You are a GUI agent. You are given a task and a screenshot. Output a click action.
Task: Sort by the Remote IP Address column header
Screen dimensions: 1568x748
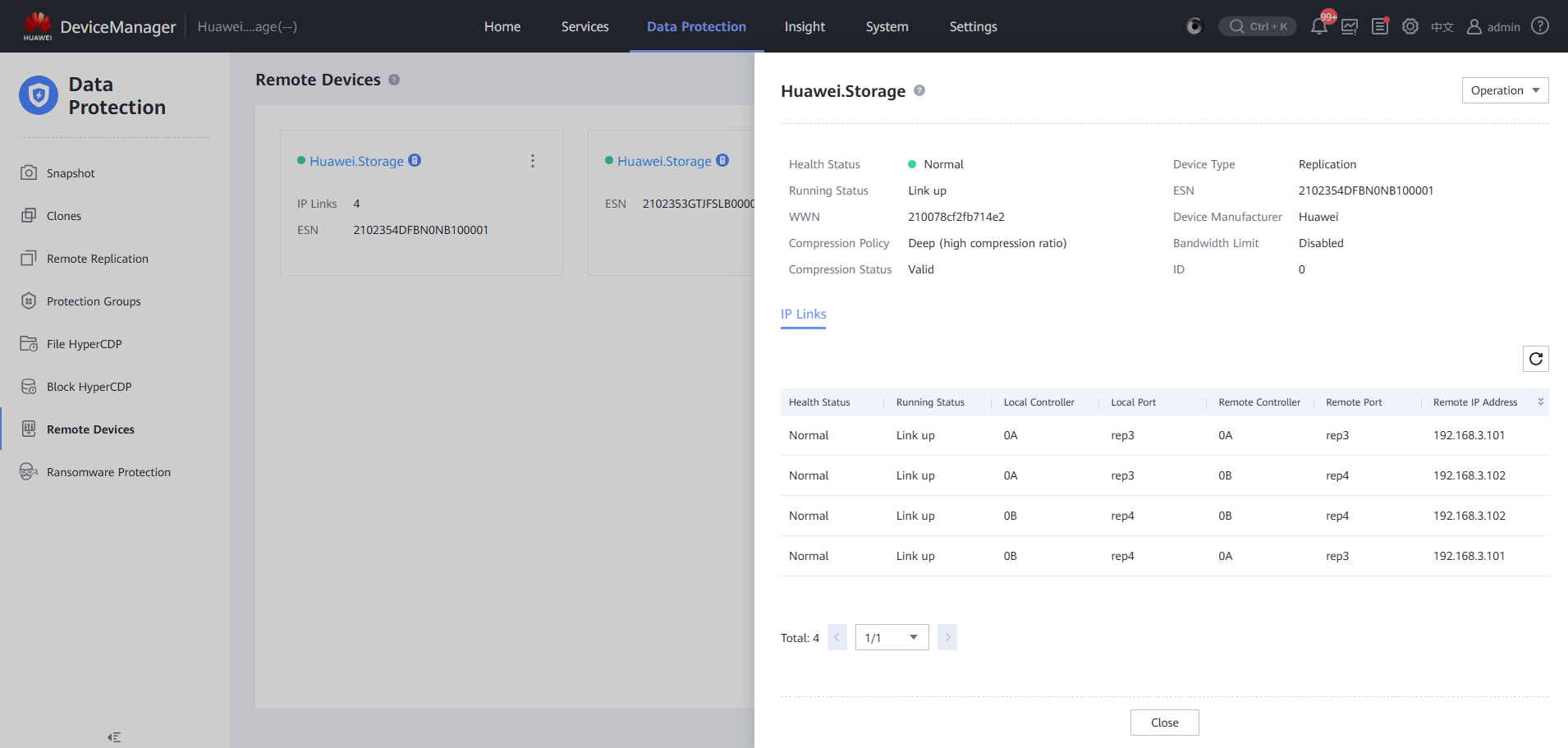coord(1474,402)
